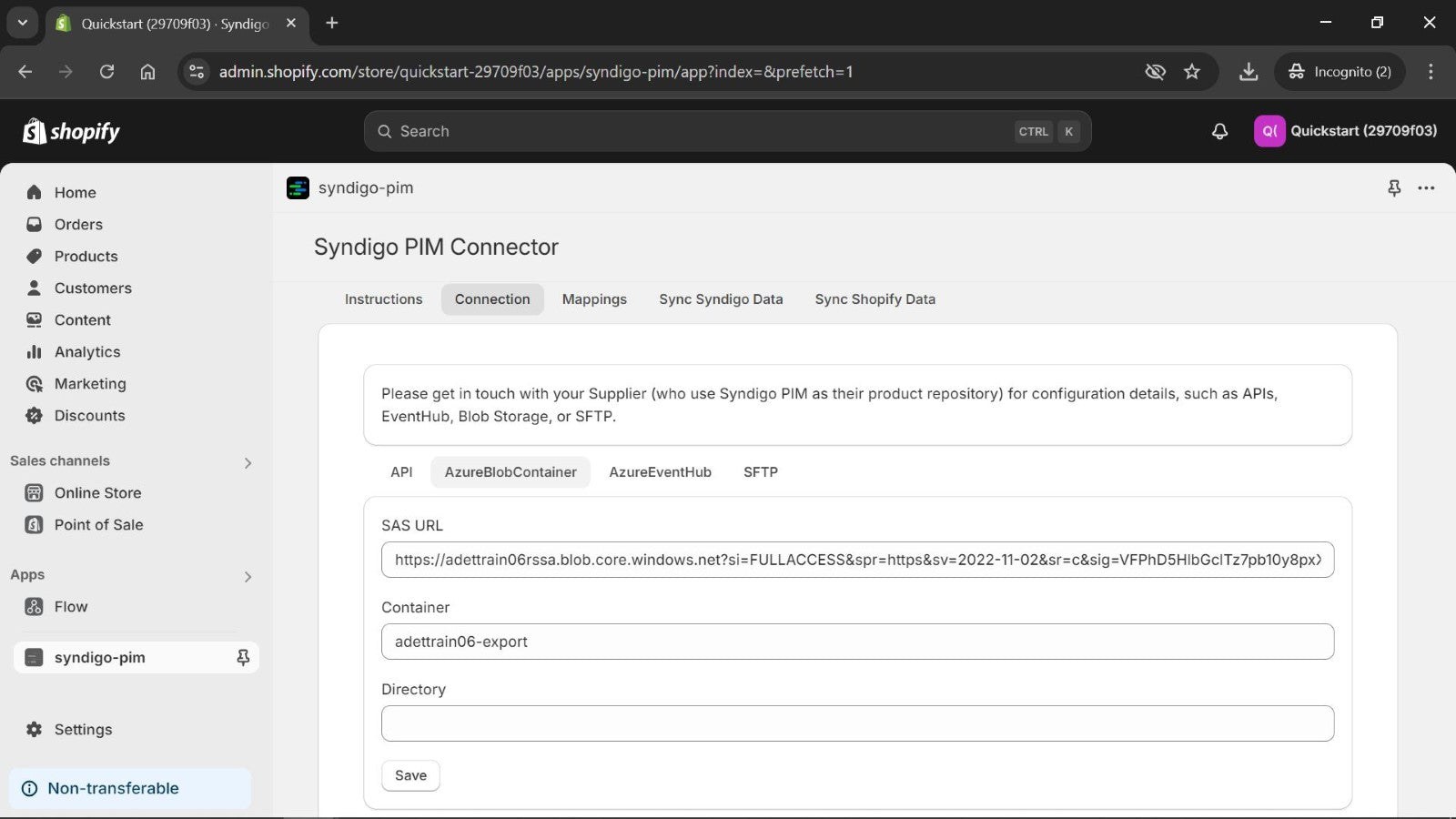Open the Quickstart store account menu
Screen dimensions: 1456x819
(x=1346, y=131)
